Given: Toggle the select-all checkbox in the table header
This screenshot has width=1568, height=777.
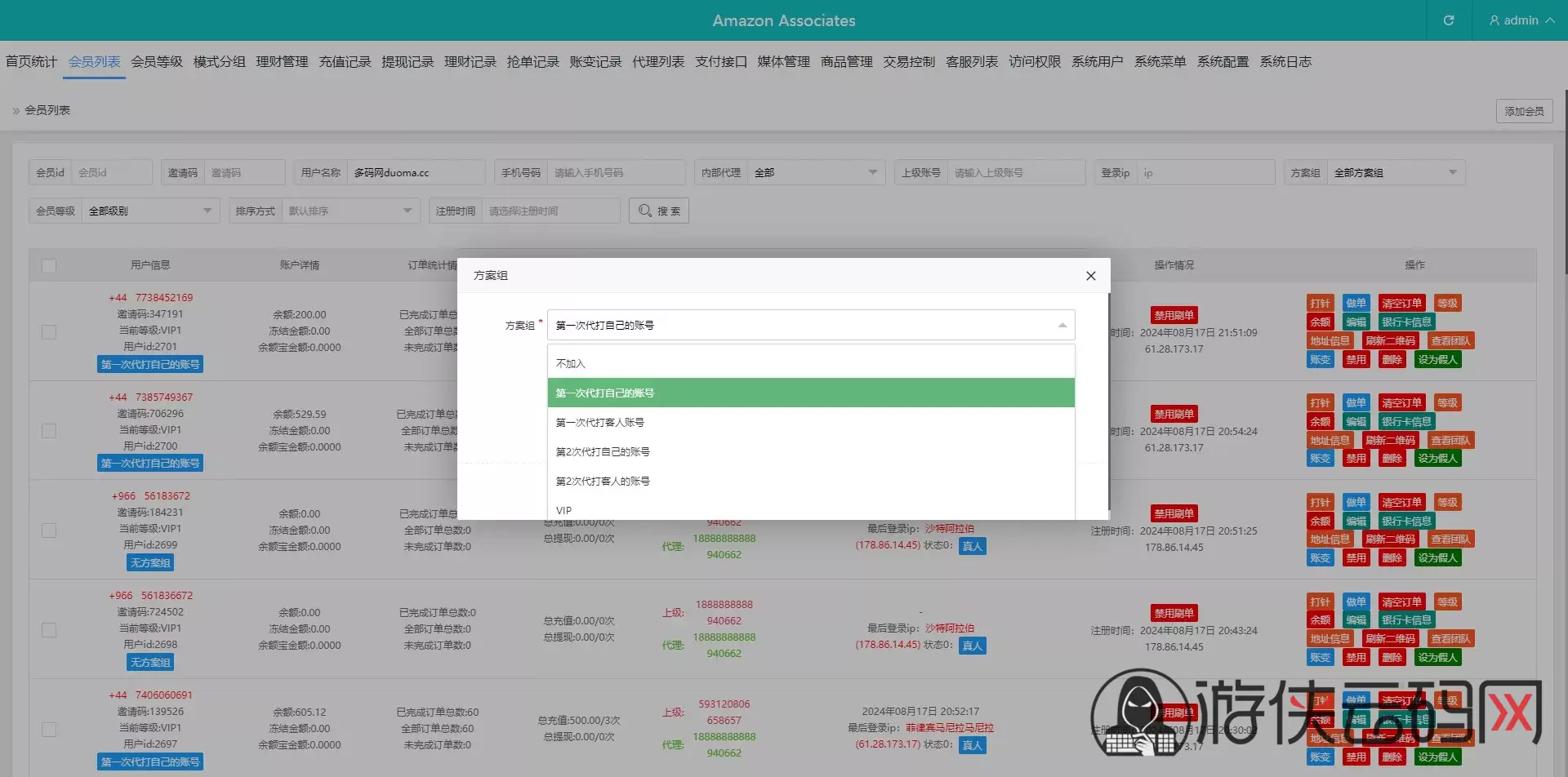Looking at the screenshot, I should coord(49,266).
